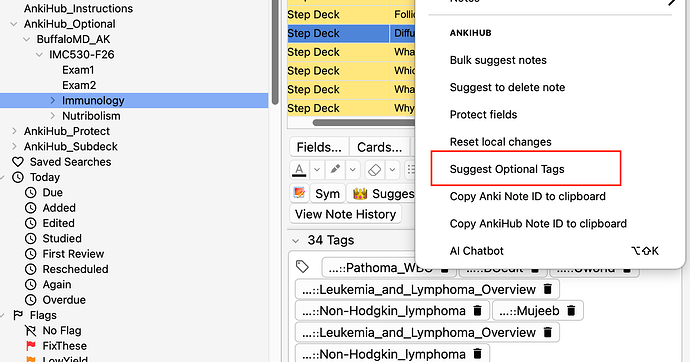
Task: Expand the Immunology deck arrow
Action: 53,101
